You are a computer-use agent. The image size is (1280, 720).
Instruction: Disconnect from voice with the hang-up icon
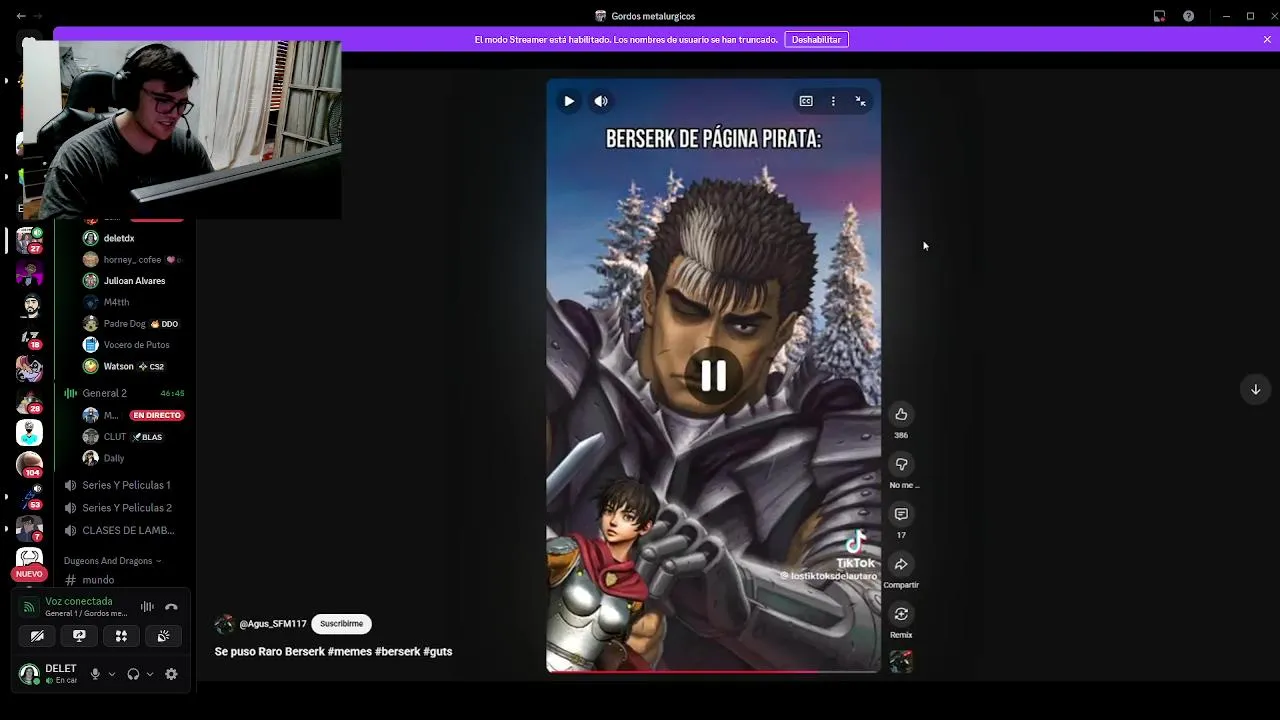171,606
